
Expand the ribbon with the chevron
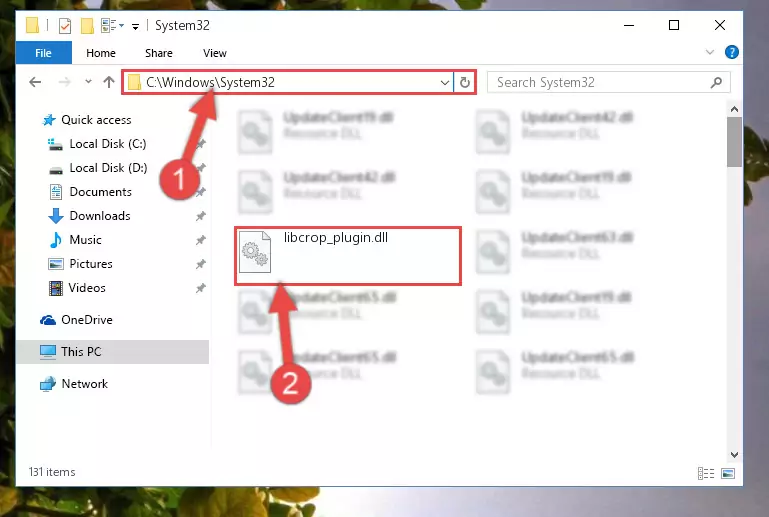tap(709, 52)
